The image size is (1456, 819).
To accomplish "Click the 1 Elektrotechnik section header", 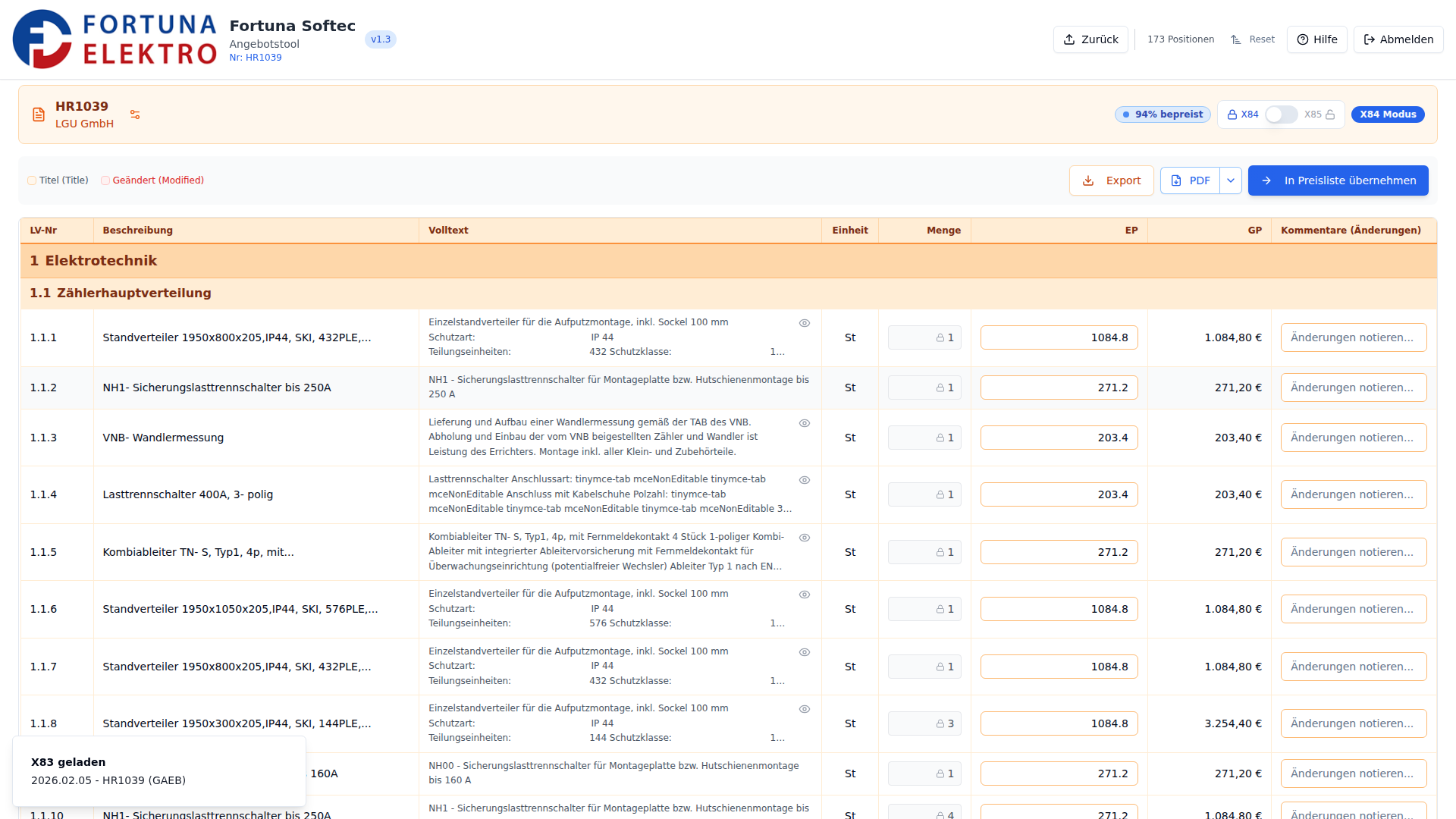I will [x=94, y=261].
